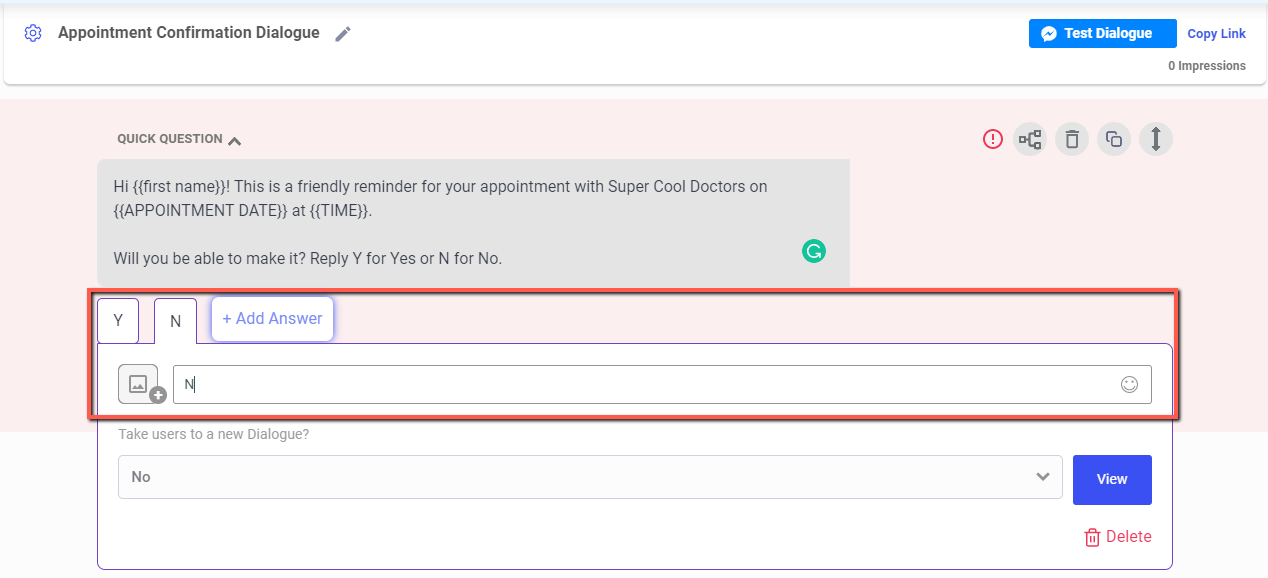Duplicate the Quick Question block

[x=1114, y=139]
